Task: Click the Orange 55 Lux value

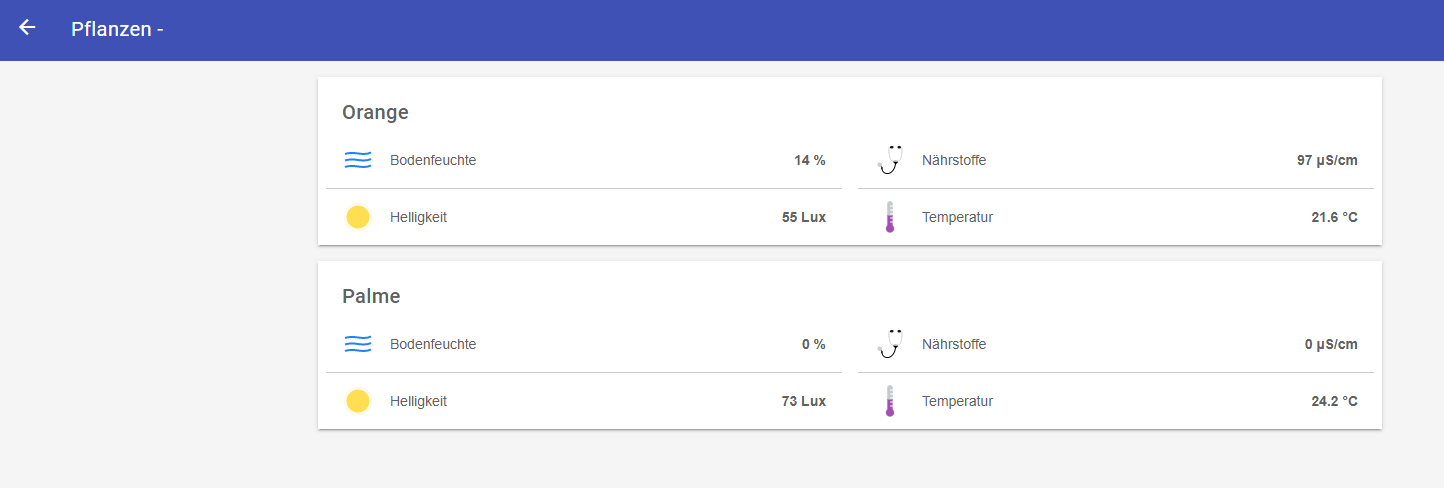Action: (804, 217)
